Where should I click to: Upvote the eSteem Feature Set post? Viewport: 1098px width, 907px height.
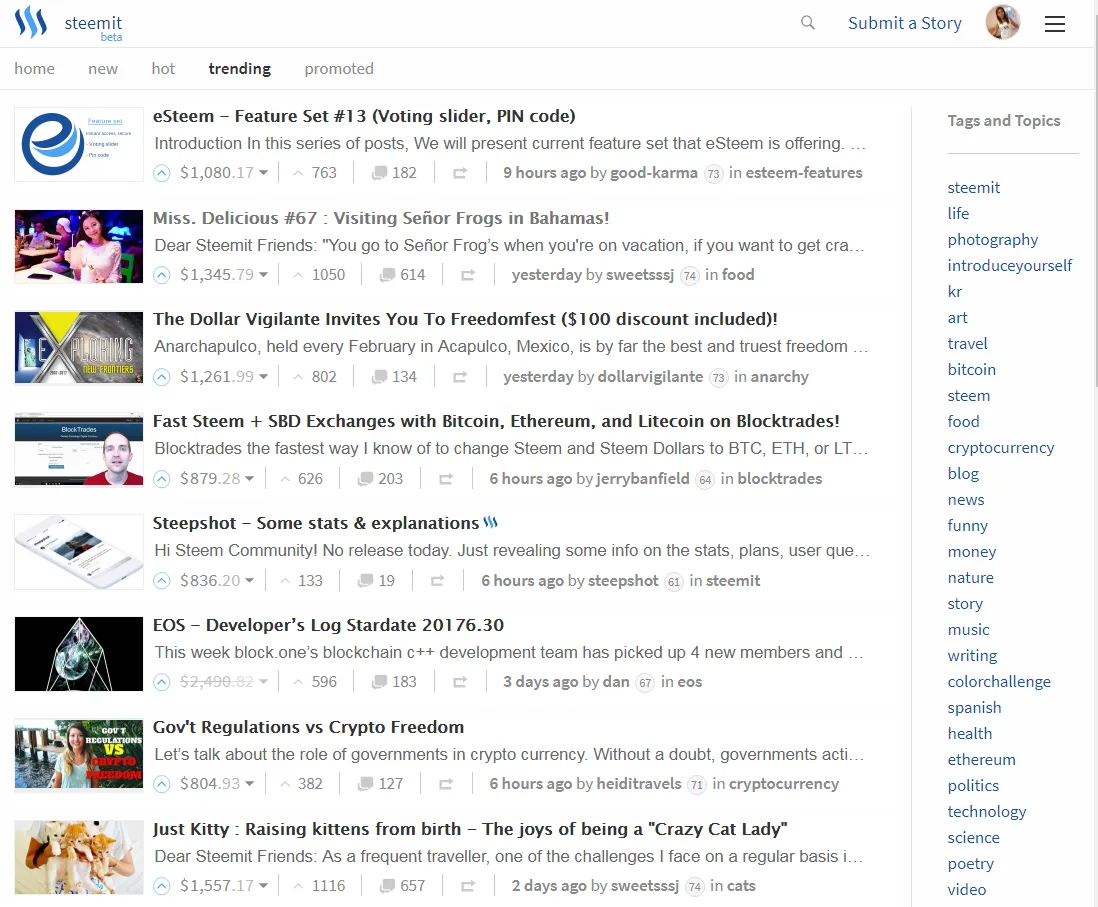tap(162, 173)
